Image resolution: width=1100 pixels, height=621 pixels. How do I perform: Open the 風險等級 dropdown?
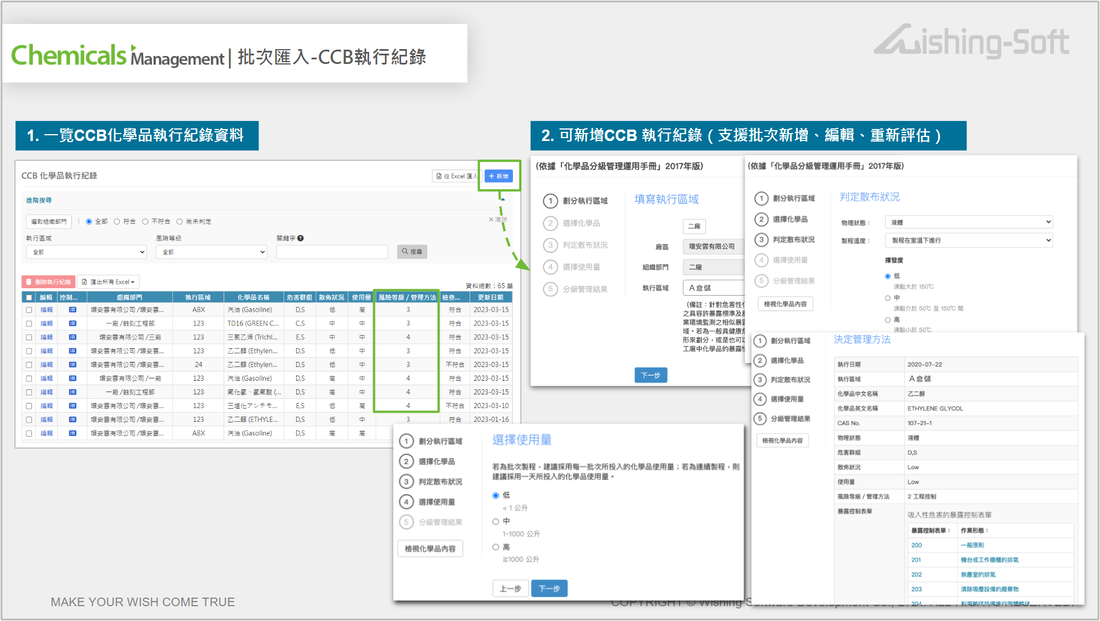(212, 252)
